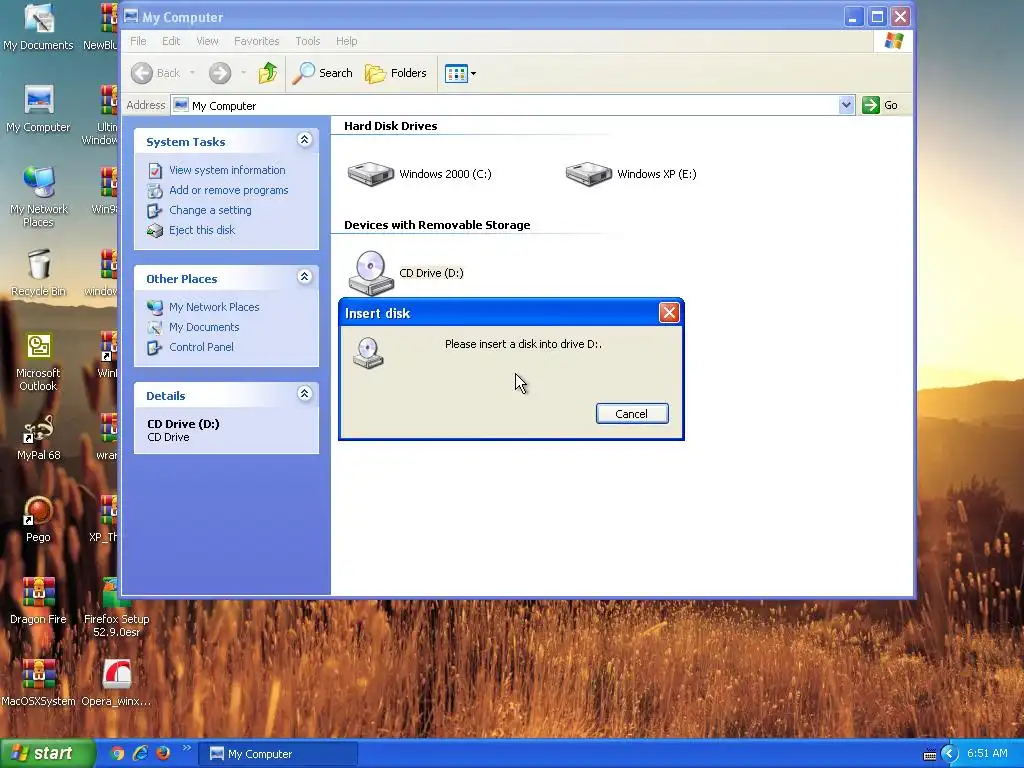
Task: Select the Windows 2000 (C:) drive icon
Action: (370, 174)
